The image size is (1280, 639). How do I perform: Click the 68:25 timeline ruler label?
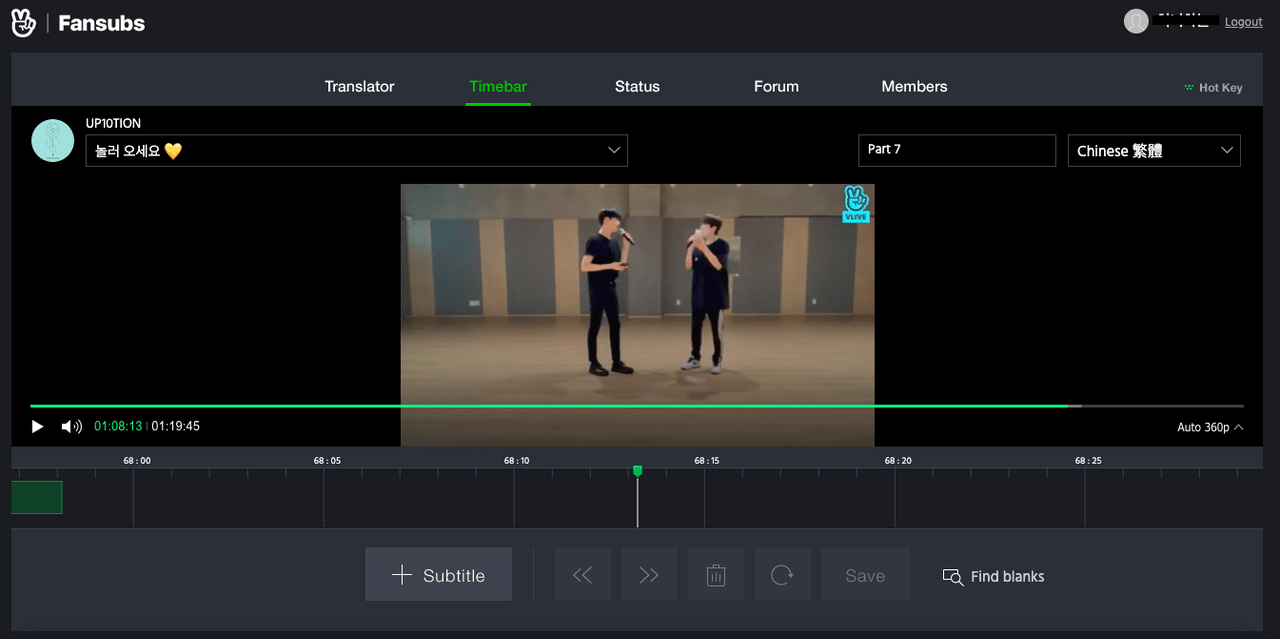pos(1088,461)
